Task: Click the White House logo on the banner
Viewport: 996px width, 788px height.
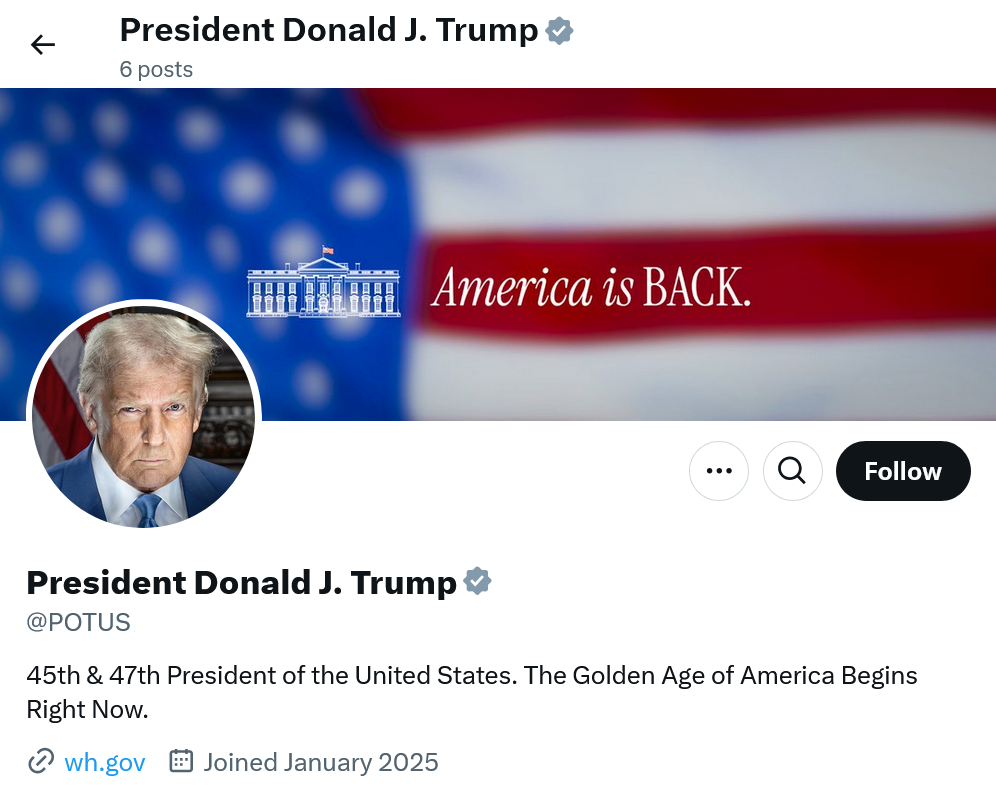Action: [x=323, y=284]
